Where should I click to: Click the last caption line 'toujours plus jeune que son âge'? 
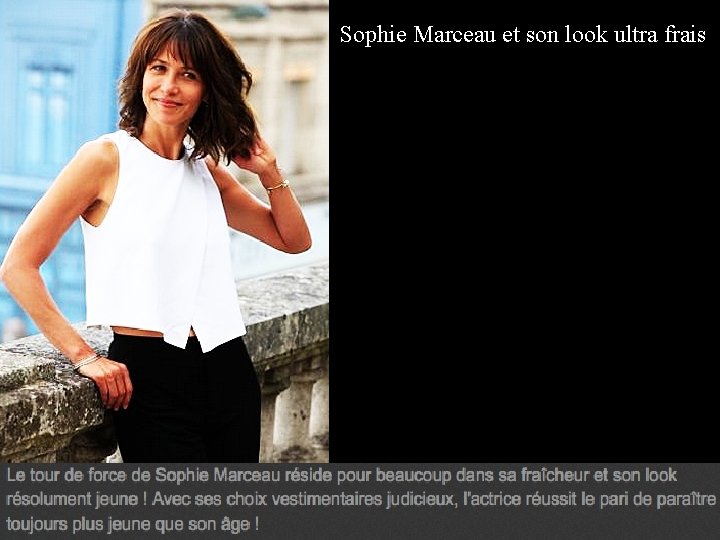132,524
